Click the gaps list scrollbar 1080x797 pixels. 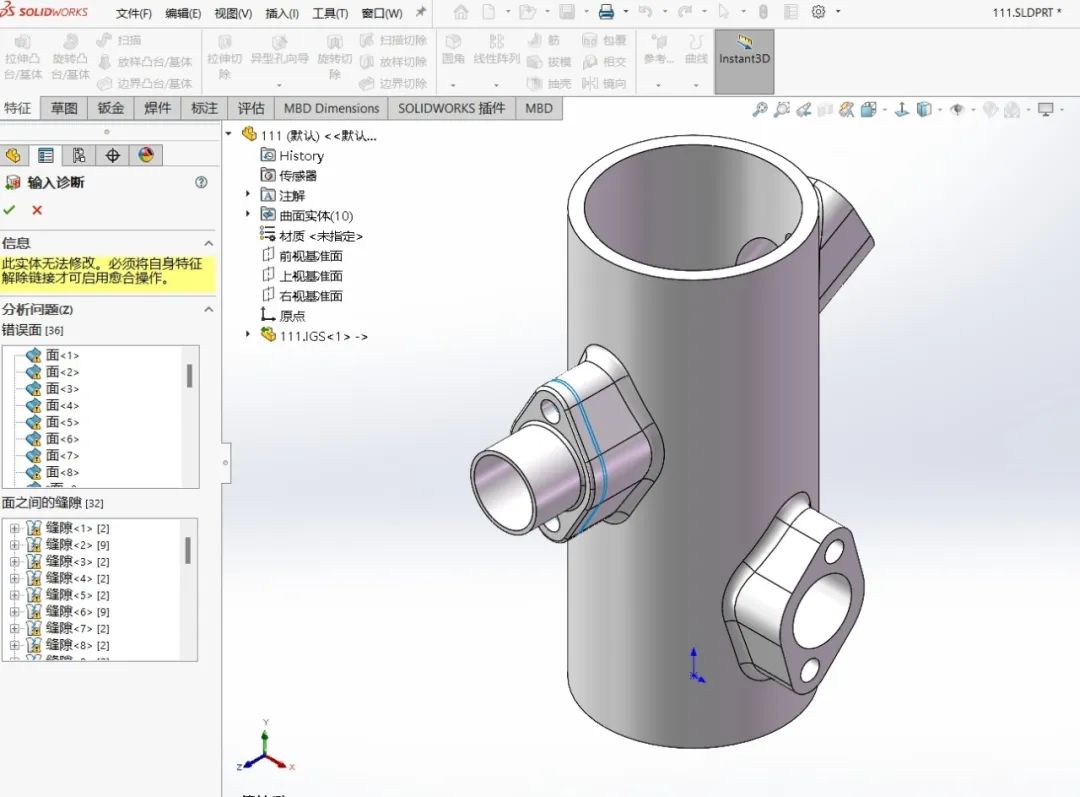pyautogui.click(x=187, y=551)
